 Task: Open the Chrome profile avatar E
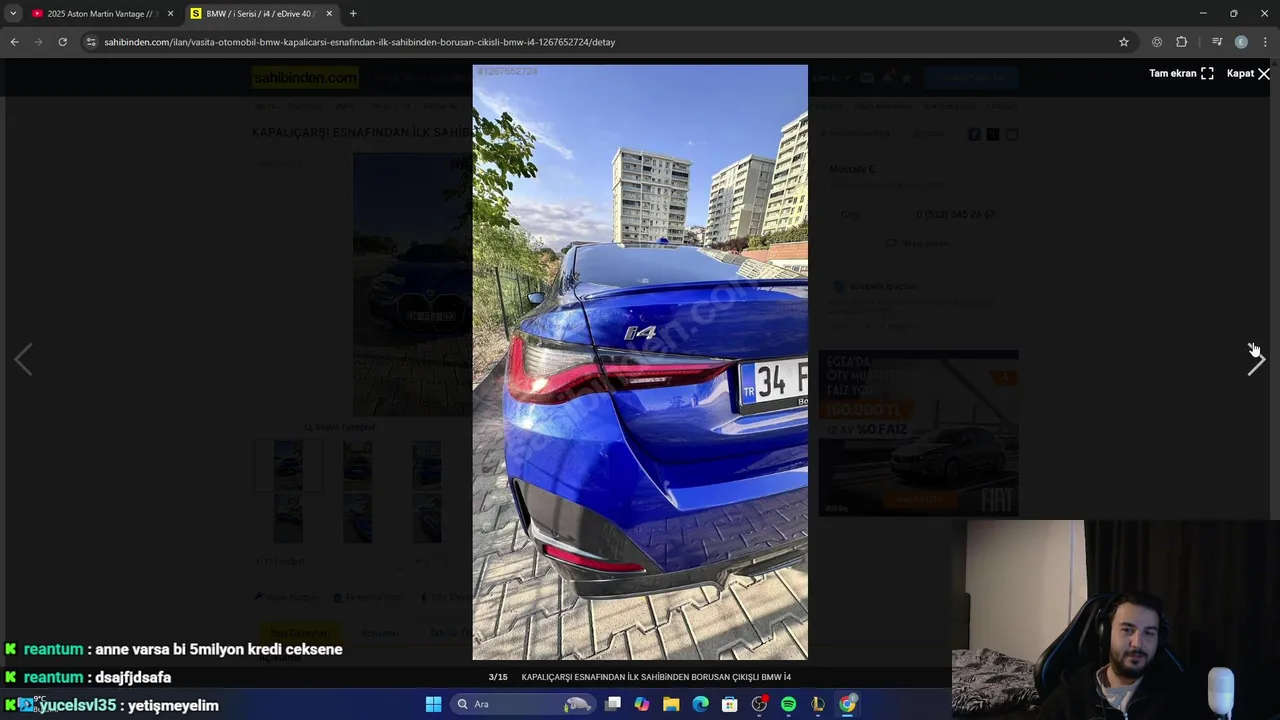tap(1241, 42)
